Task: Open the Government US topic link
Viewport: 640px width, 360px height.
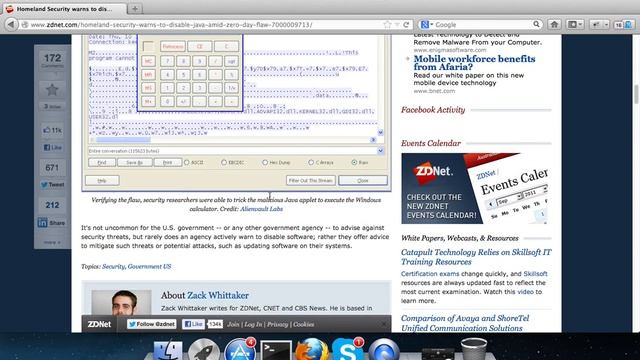Action: pyautogui.click(x=149, y=266)
